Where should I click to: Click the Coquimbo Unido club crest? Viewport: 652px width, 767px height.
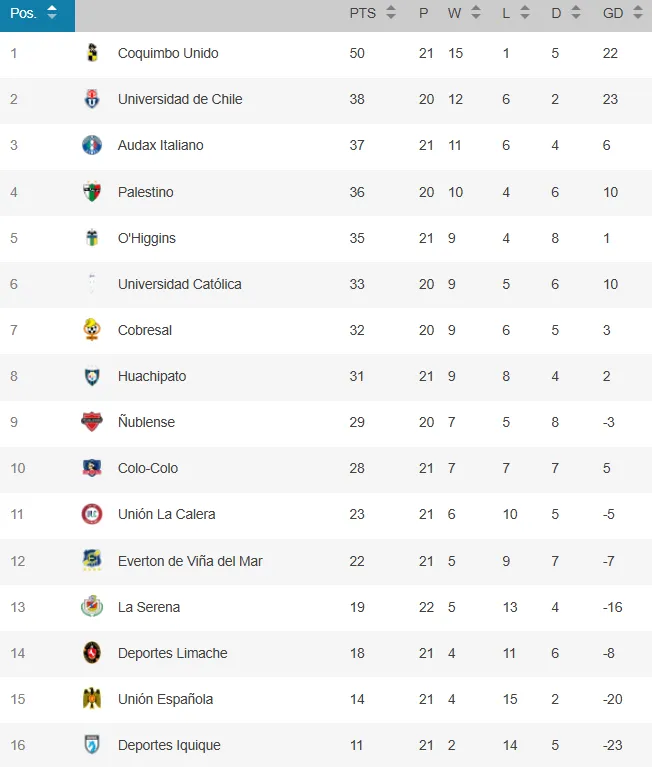[x=92, y=53]
